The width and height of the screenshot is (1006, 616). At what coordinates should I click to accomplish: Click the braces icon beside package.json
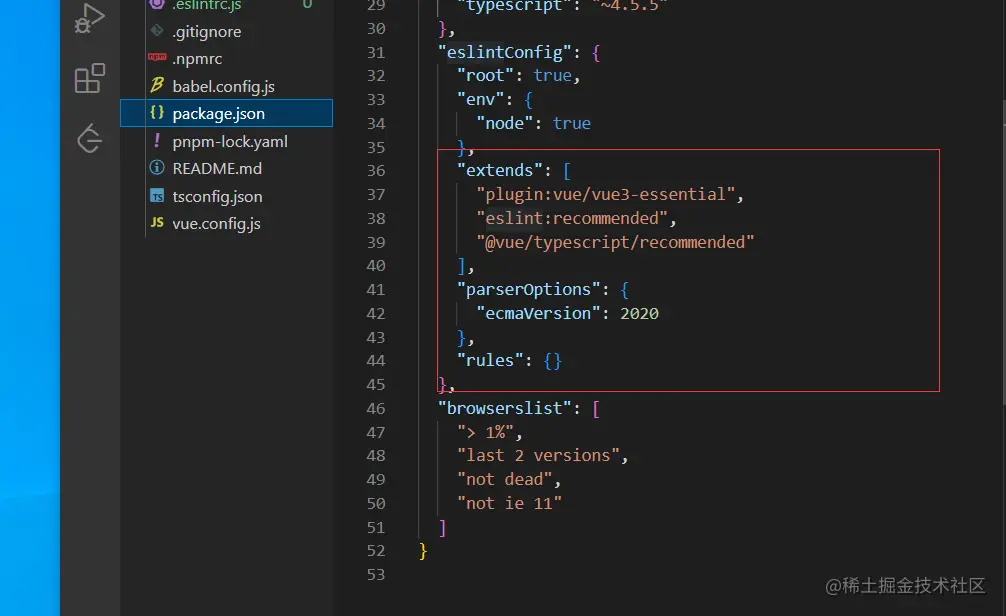coord(157,112)
